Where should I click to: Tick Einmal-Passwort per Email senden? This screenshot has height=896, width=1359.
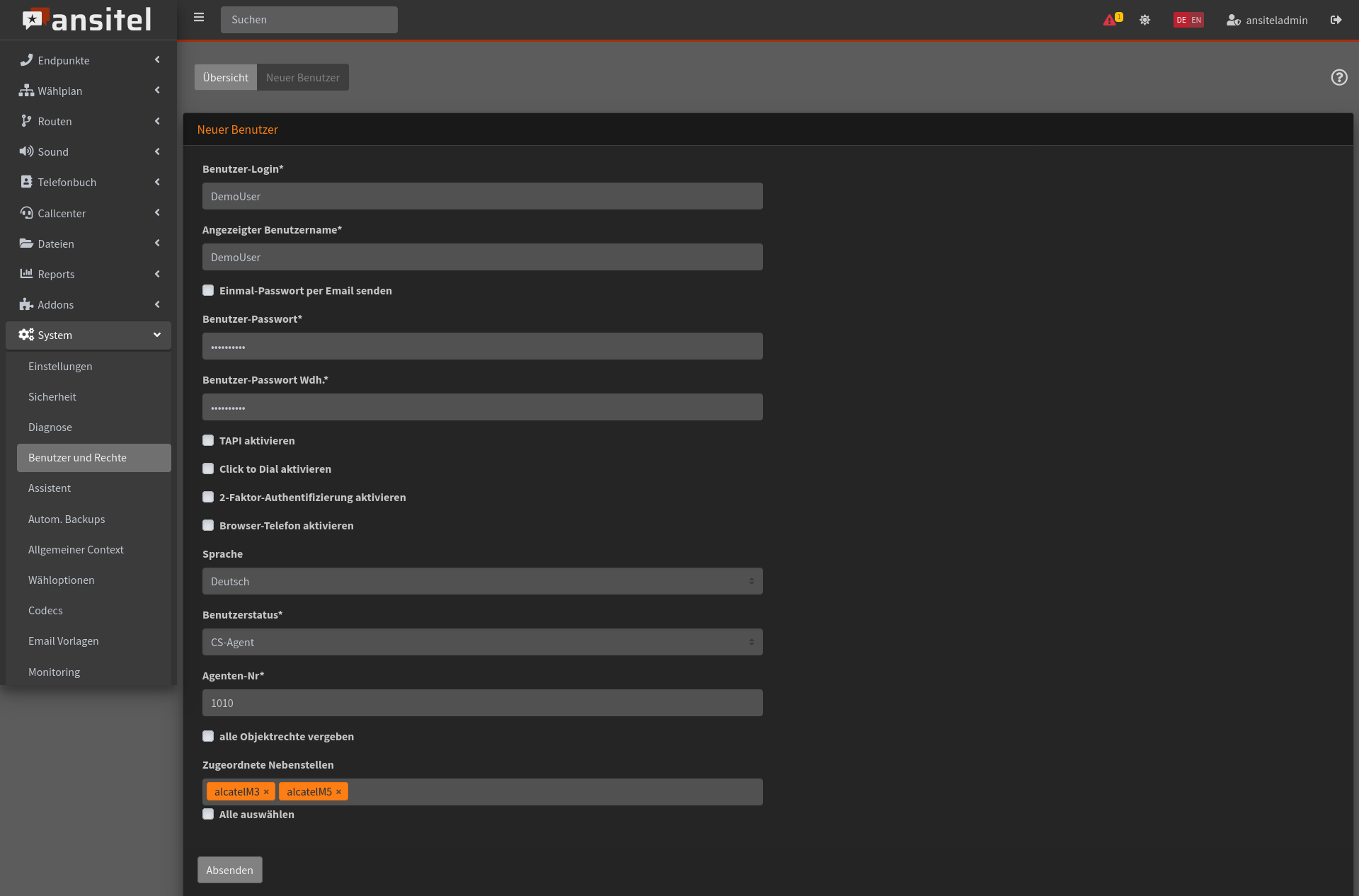[208, 290]
